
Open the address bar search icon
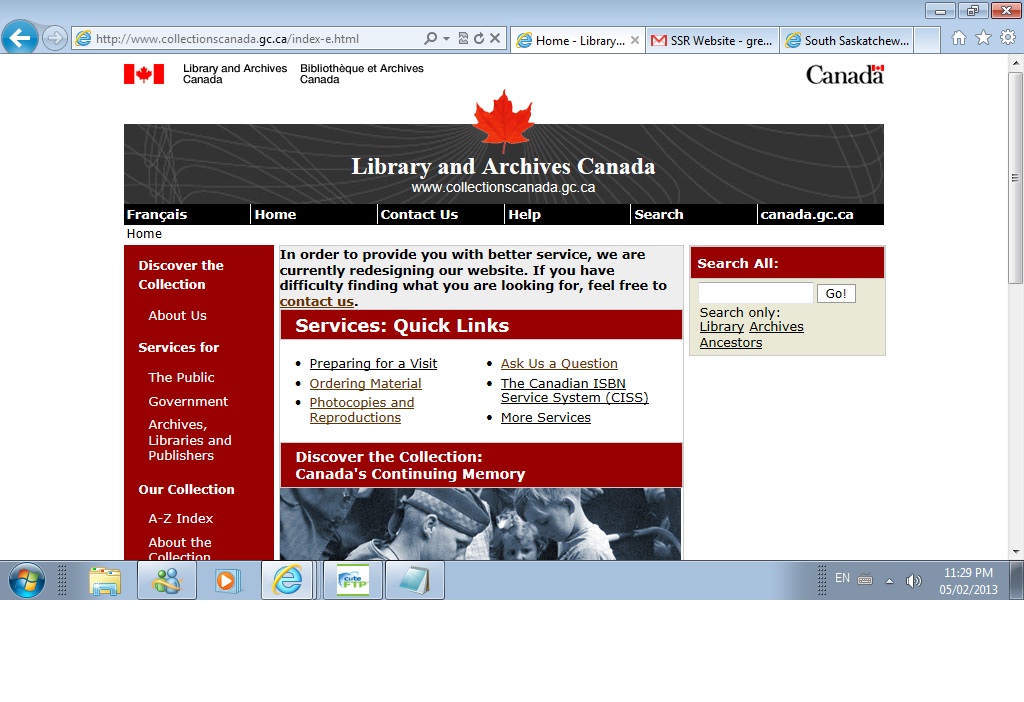click(x=432, y=38)
